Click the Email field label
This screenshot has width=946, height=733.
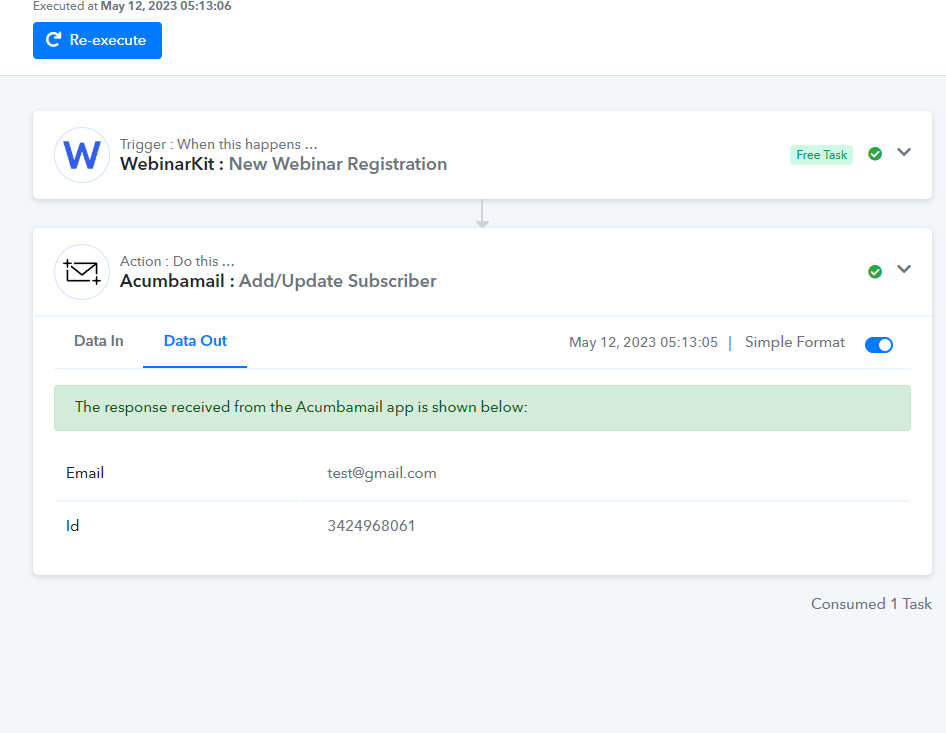tap(85, 473)
